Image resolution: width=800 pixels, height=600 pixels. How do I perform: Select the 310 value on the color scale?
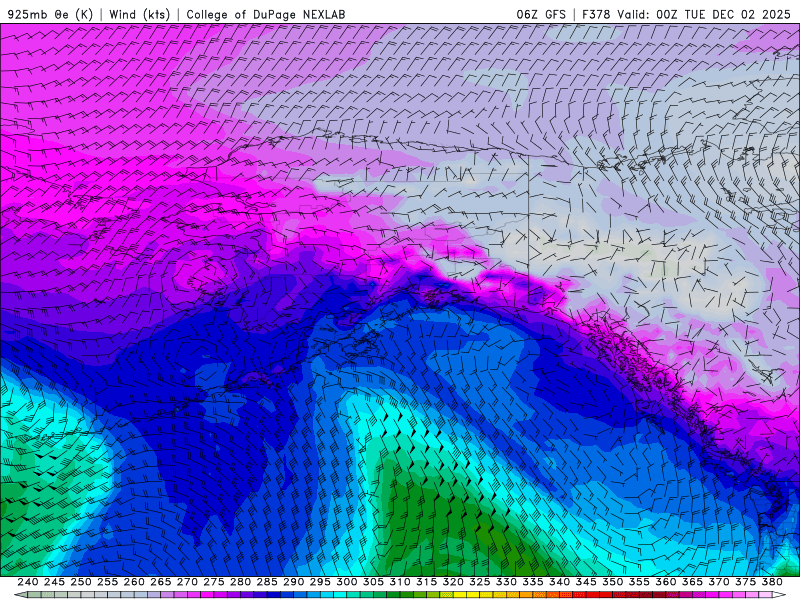(399, 582)
